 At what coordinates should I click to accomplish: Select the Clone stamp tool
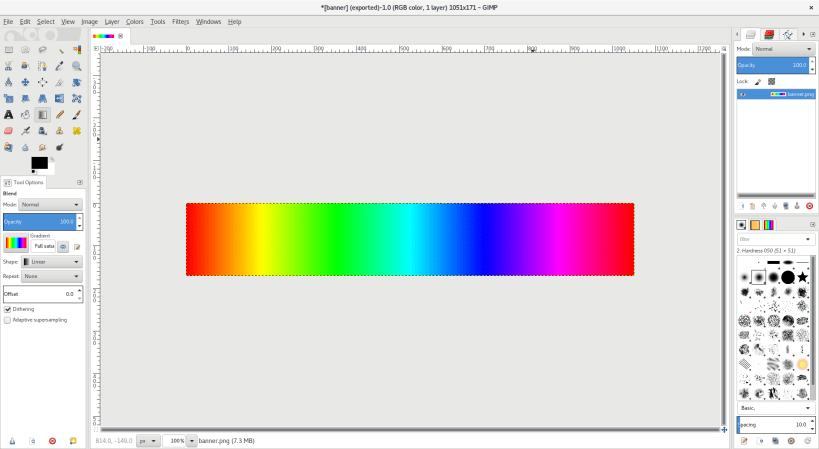(x=60, y=131)
